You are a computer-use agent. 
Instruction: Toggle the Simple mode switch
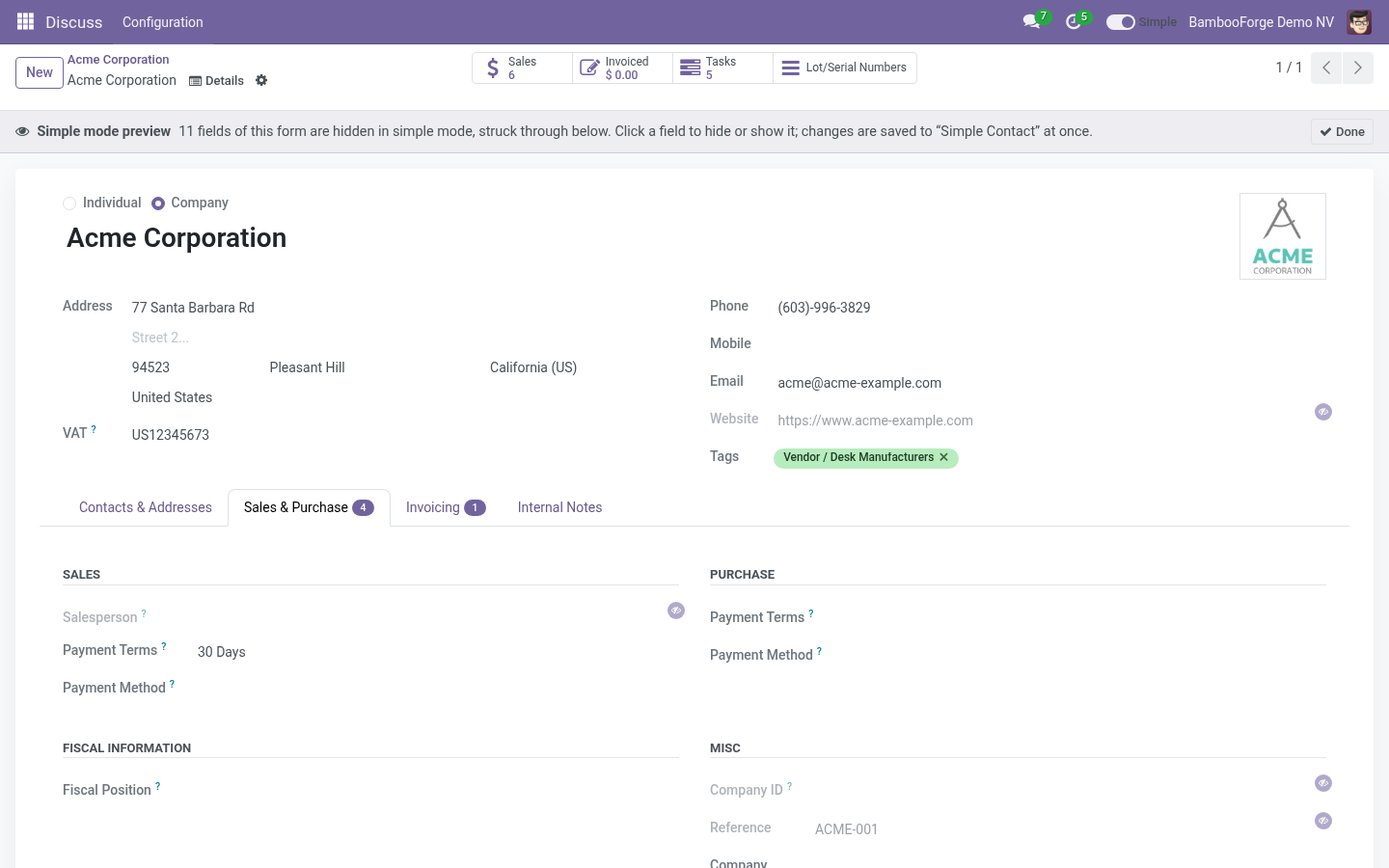coord(1120,21)
